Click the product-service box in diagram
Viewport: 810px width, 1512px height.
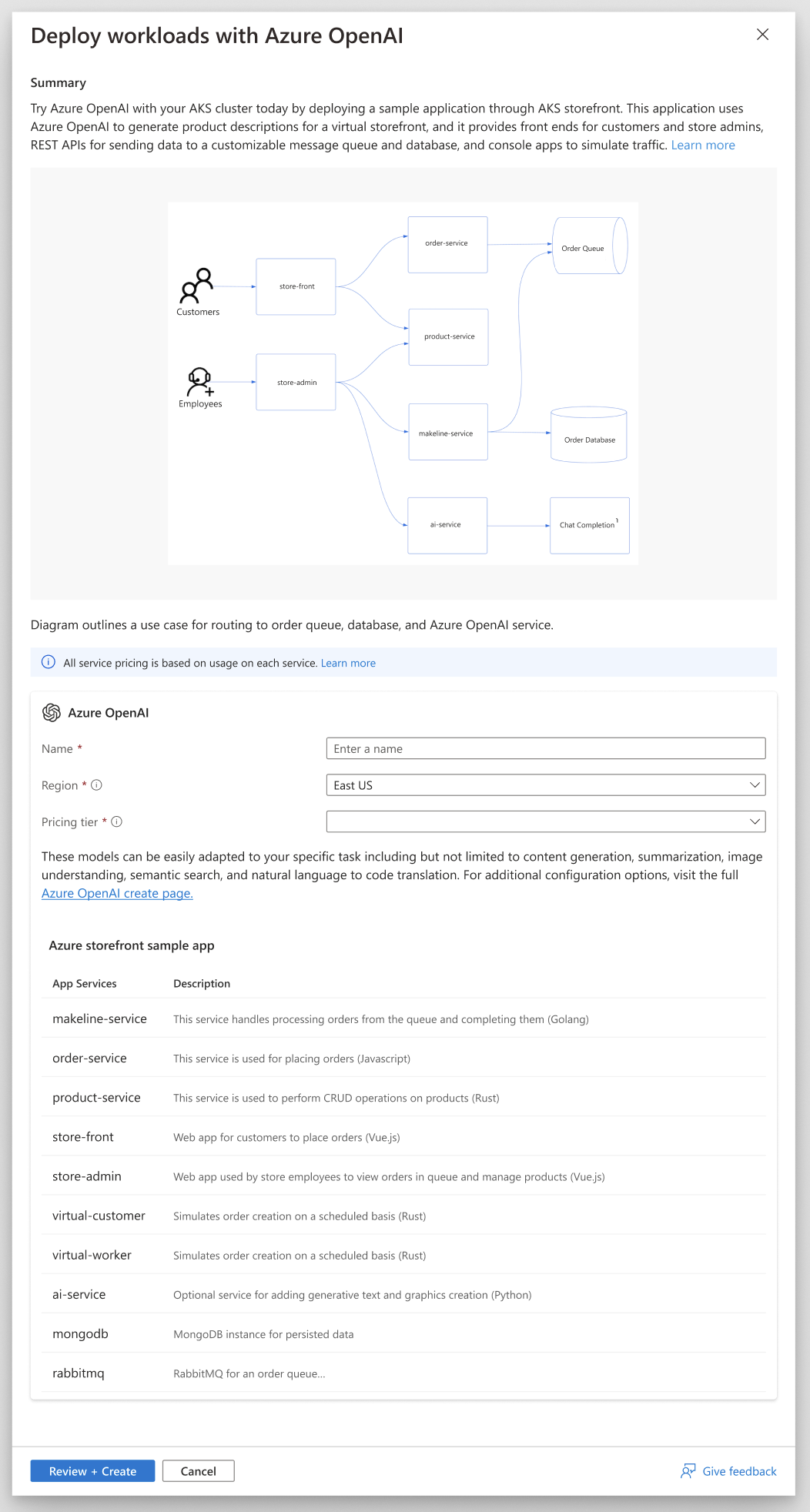(x=449, y=337)
